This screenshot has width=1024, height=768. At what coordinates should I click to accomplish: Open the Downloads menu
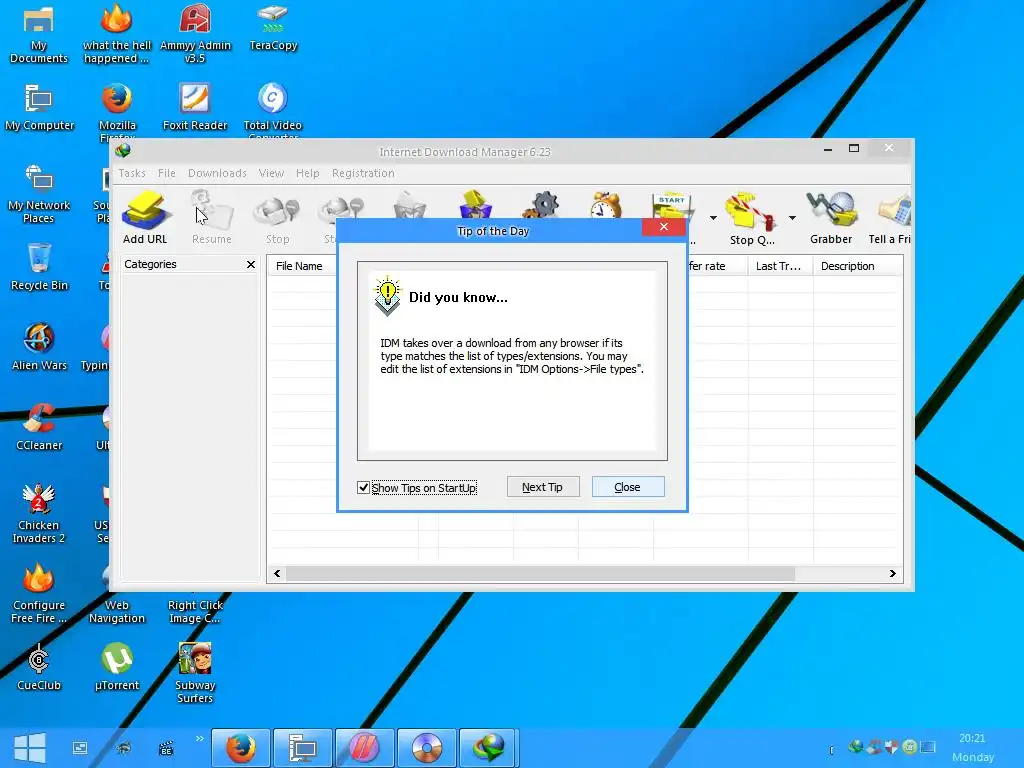tap(217, 173)
